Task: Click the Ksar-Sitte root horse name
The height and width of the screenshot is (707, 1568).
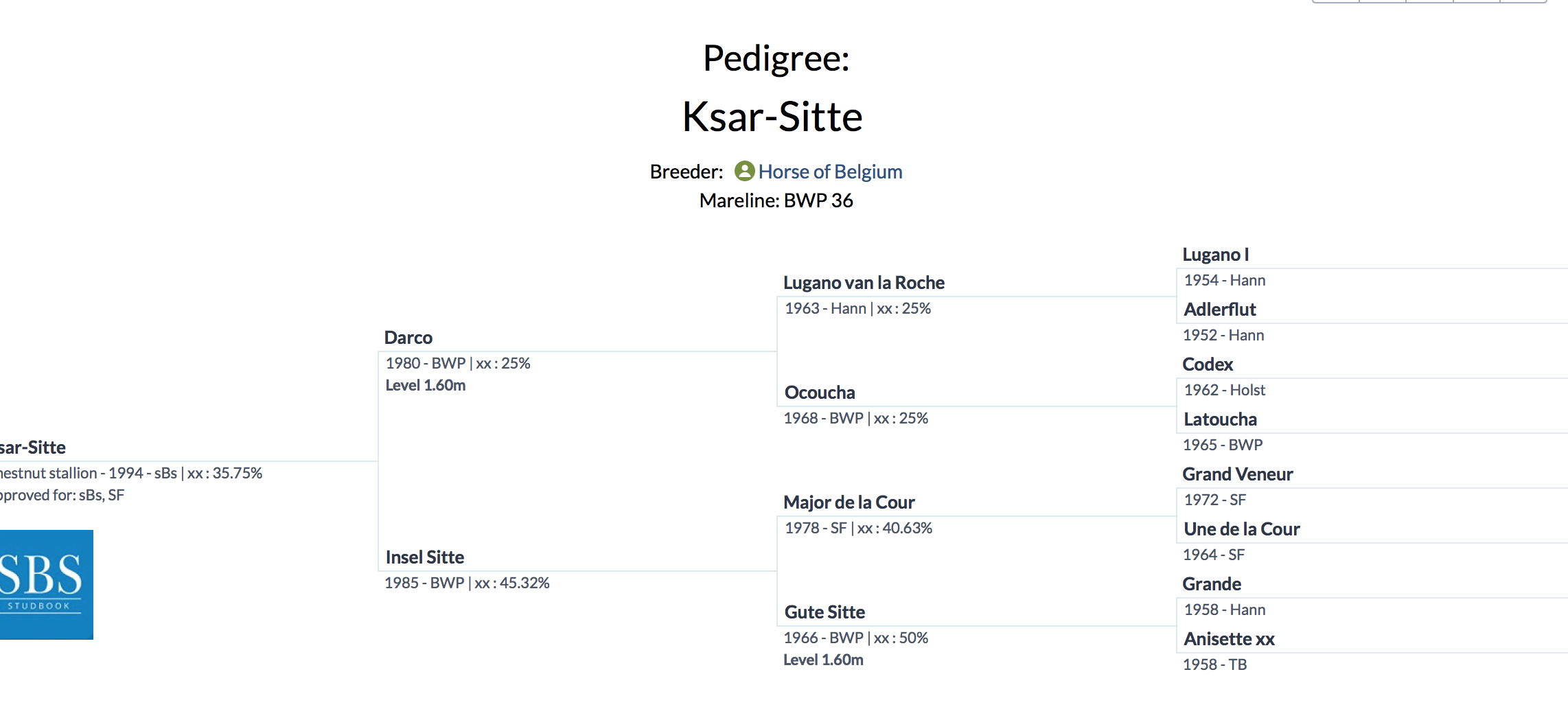Action: point(32,448)
